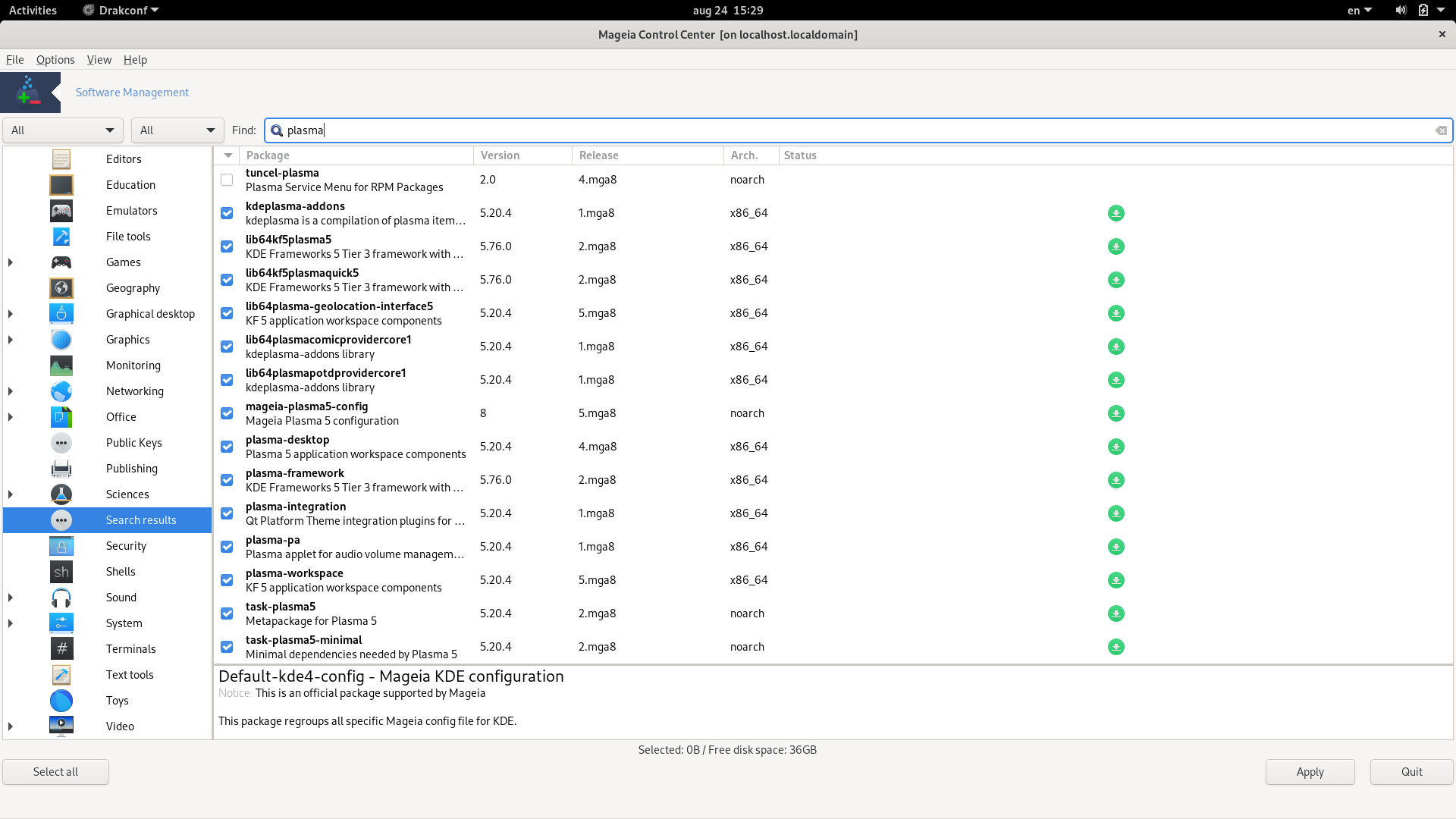Open the en keyboard layout indicator
The width and height of the screenshot is (1456, 819).
1359,10
